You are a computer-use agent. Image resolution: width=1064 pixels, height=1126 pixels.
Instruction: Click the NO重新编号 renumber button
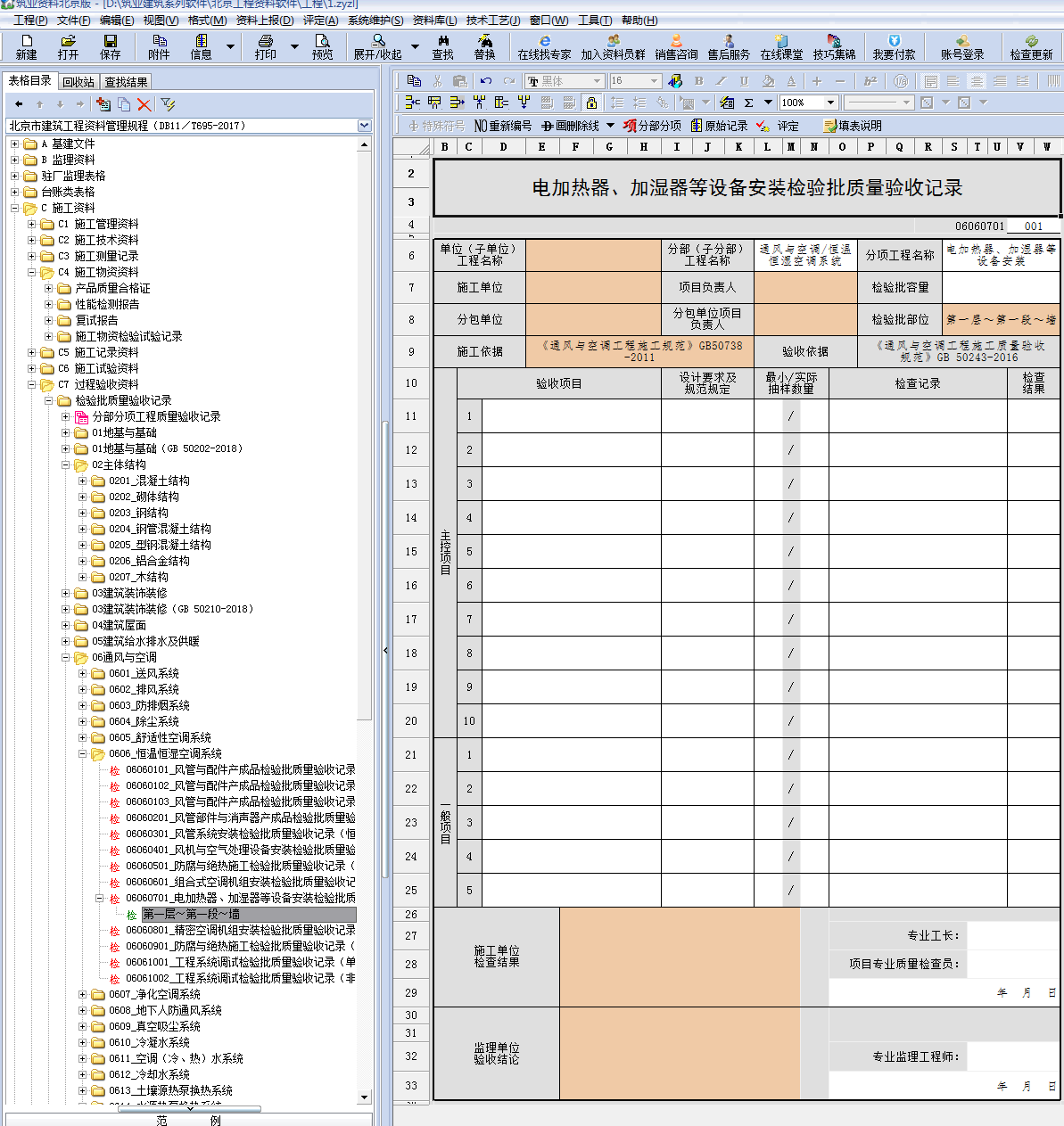point(503,126)
